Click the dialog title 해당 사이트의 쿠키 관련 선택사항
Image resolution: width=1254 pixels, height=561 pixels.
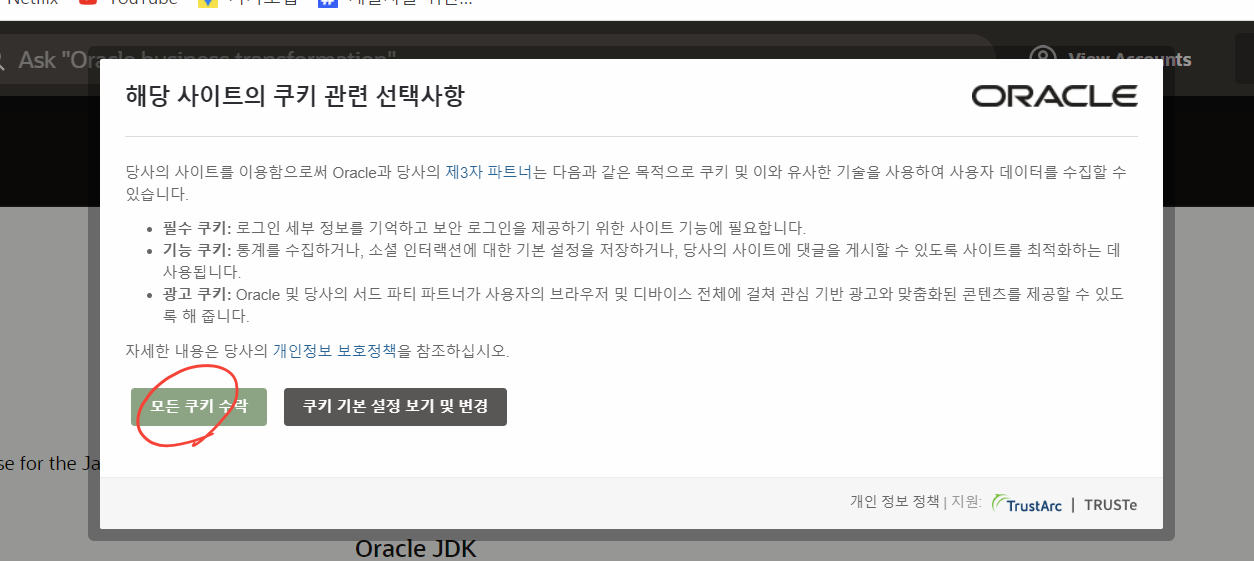pos(295,96)
